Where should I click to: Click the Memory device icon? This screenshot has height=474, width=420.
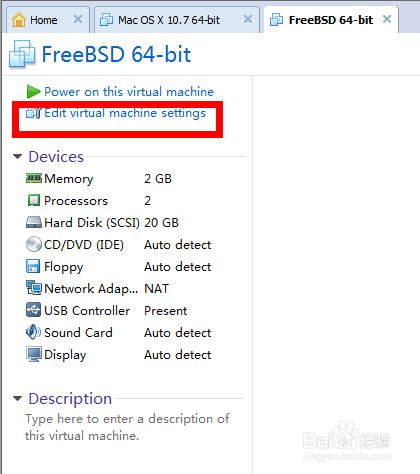(34, 178)
